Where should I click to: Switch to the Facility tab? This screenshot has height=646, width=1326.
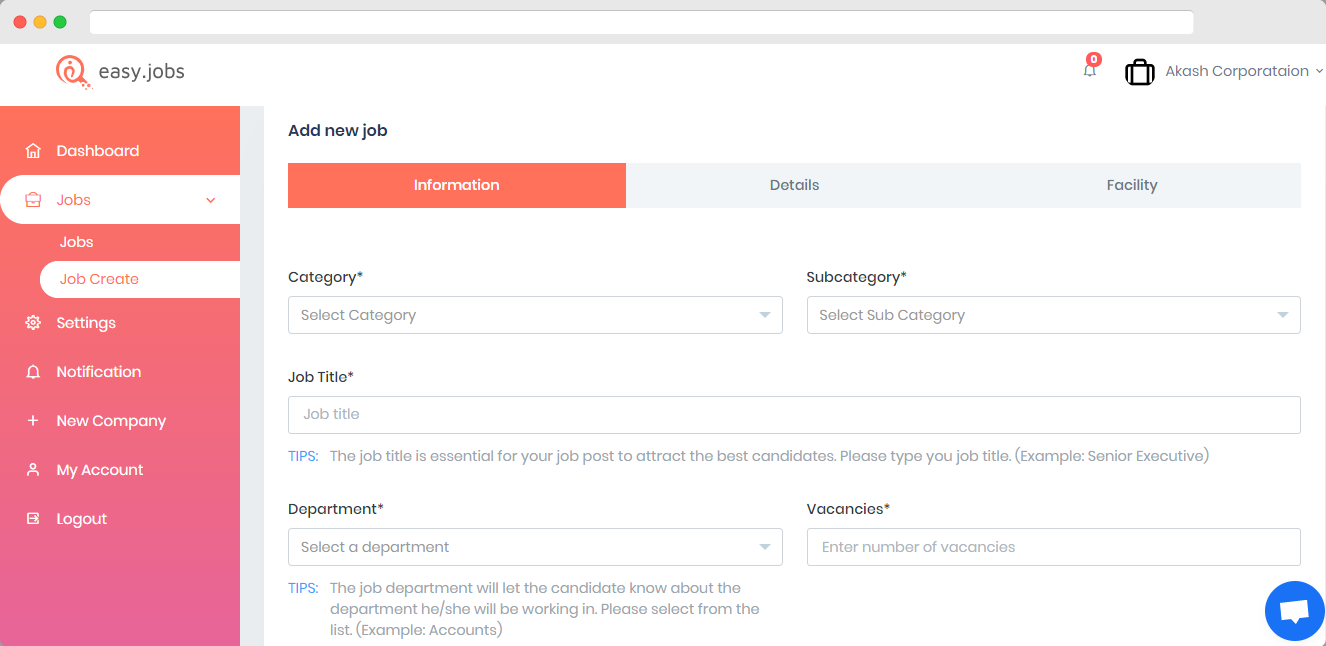point(1132,185)
